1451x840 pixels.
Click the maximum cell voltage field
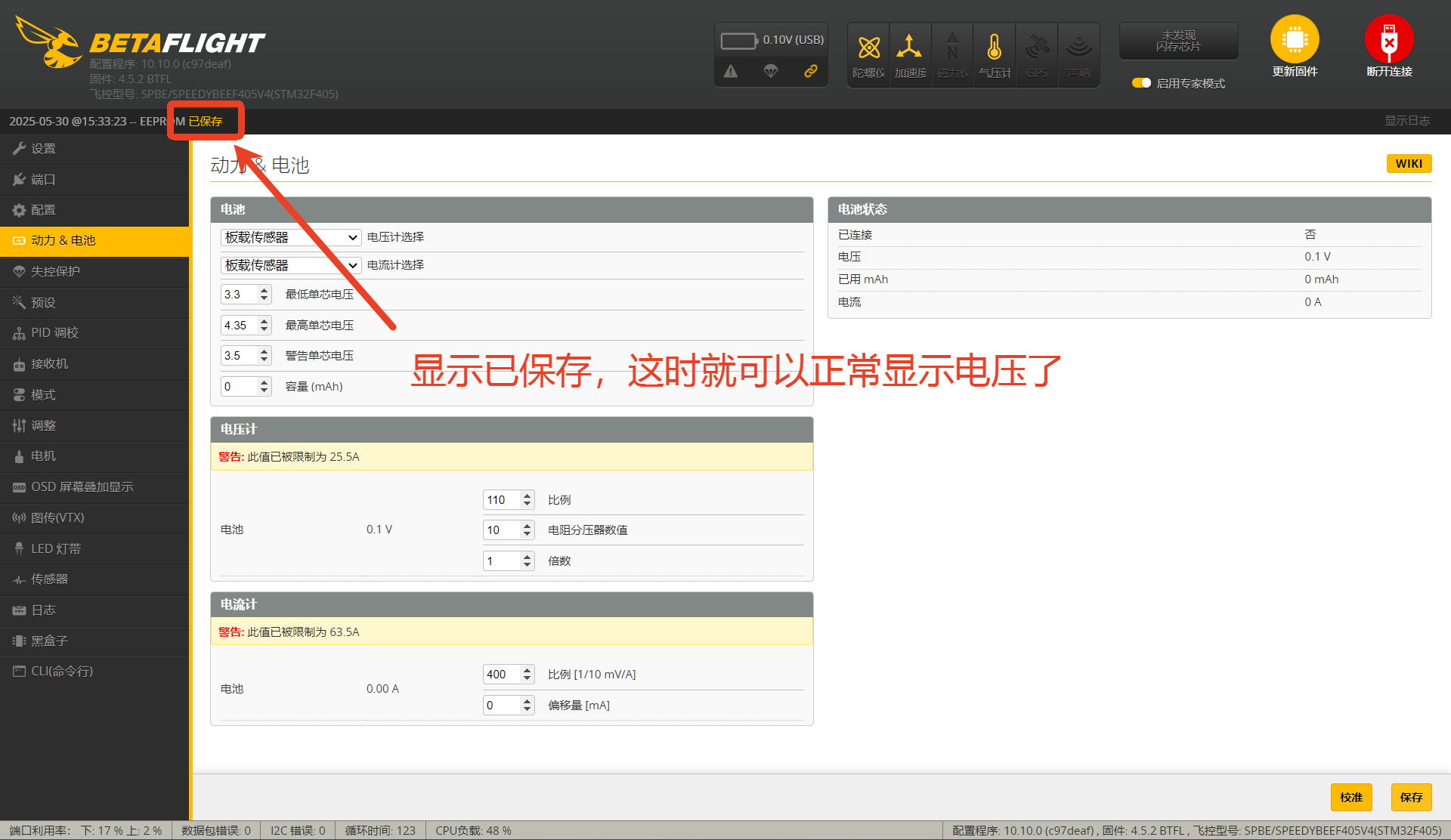coord(246,326)
